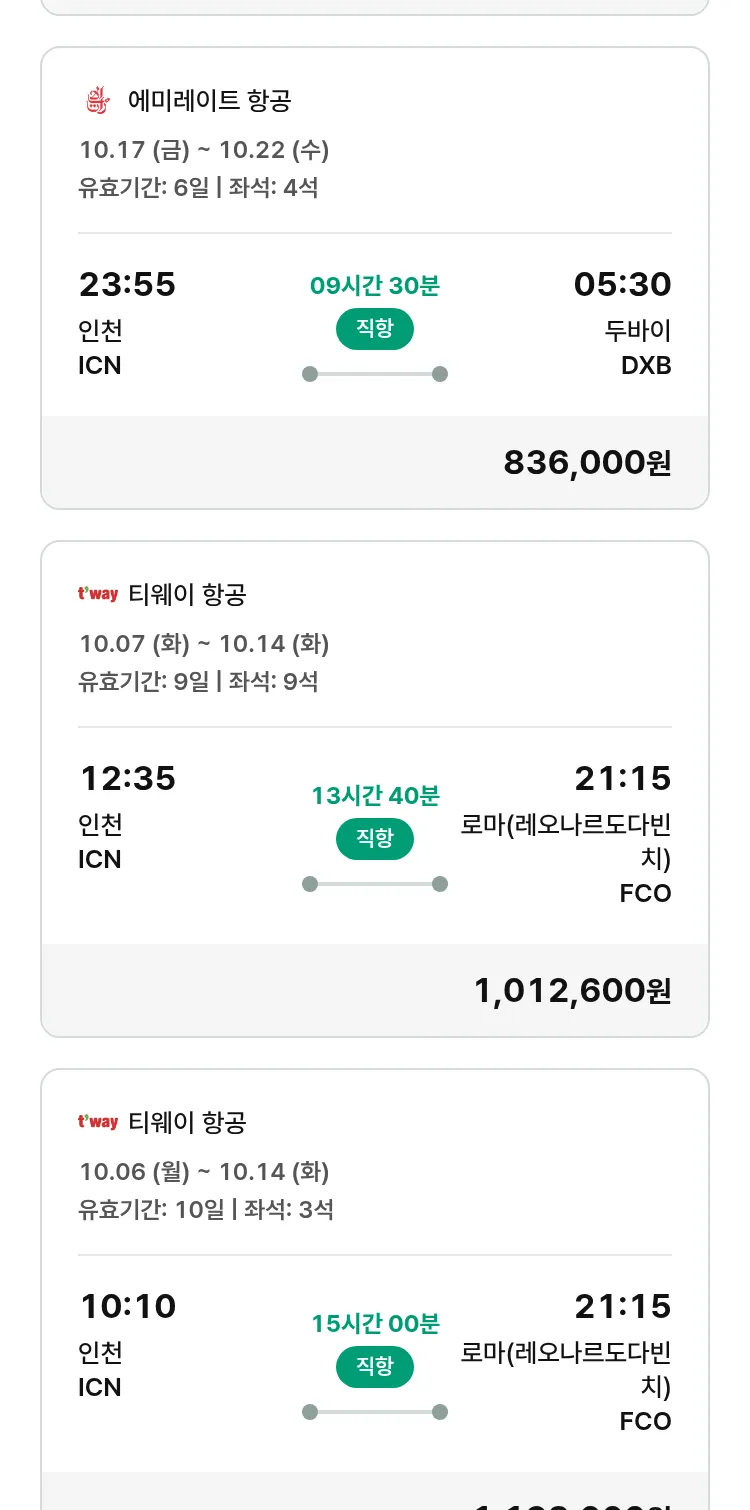Viewport: 750px width, 1510px height.
Task: Select the 1,012,600원 fare price
Action: coord(572,991)
